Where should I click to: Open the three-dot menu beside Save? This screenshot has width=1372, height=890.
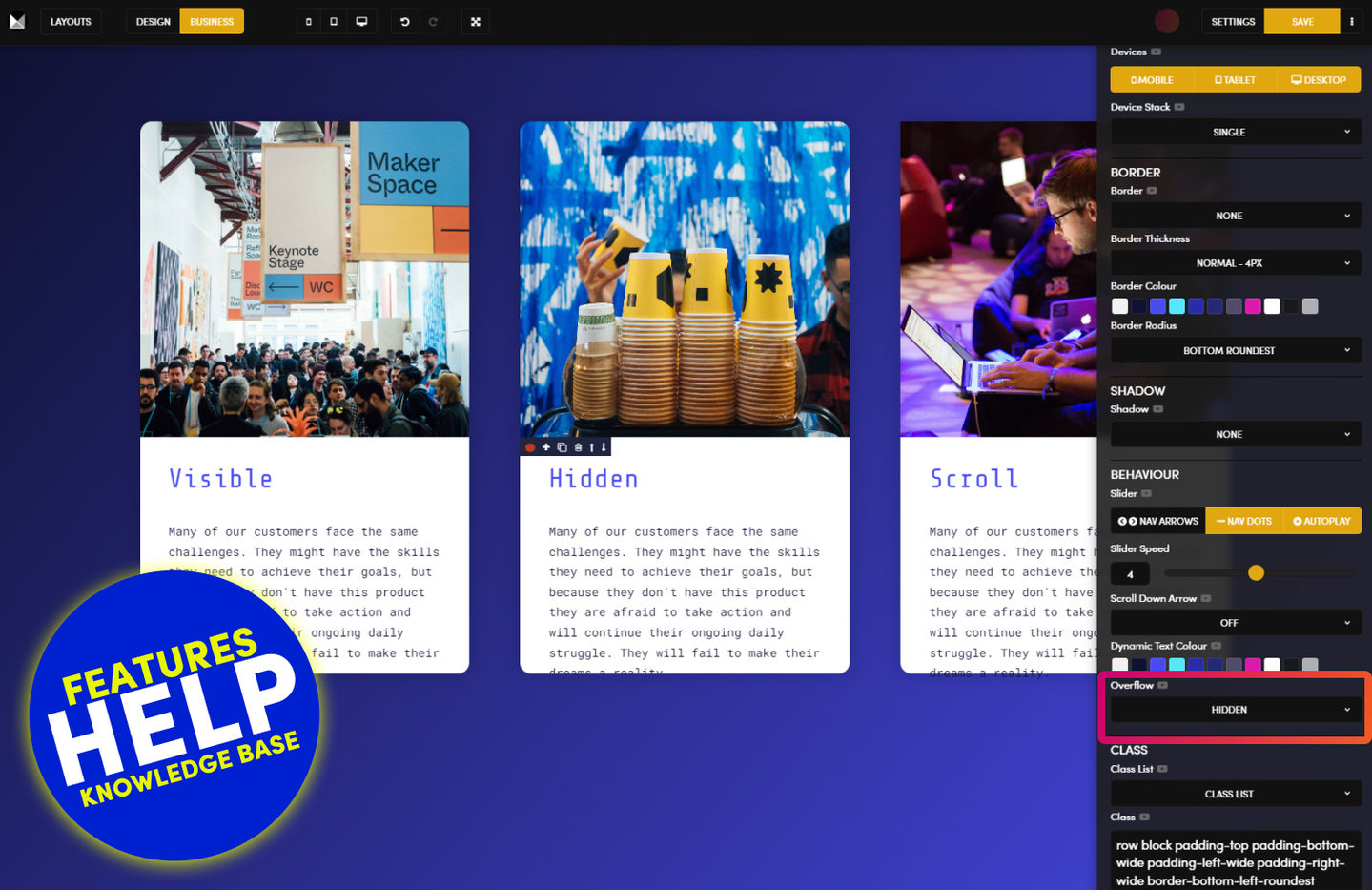(x=1351, y=22)
